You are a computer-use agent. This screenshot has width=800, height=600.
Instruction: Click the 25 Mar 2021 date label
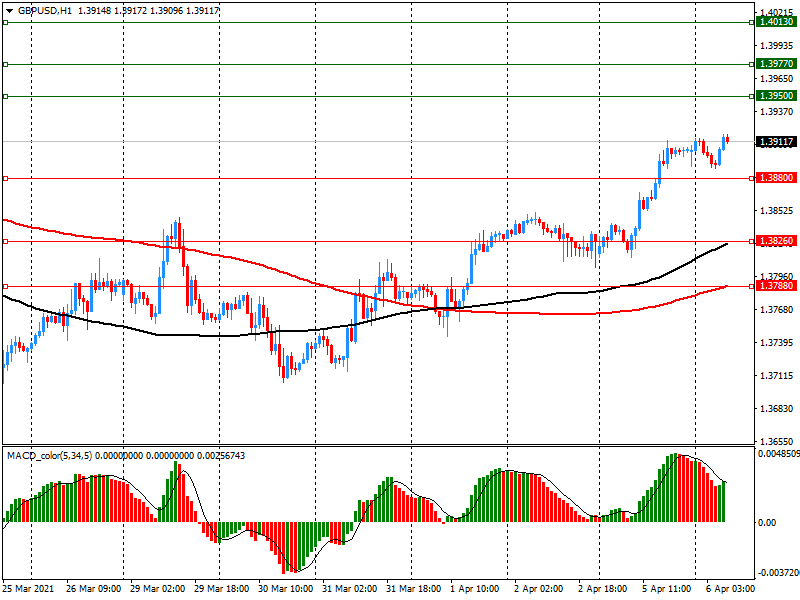(28, 591)
